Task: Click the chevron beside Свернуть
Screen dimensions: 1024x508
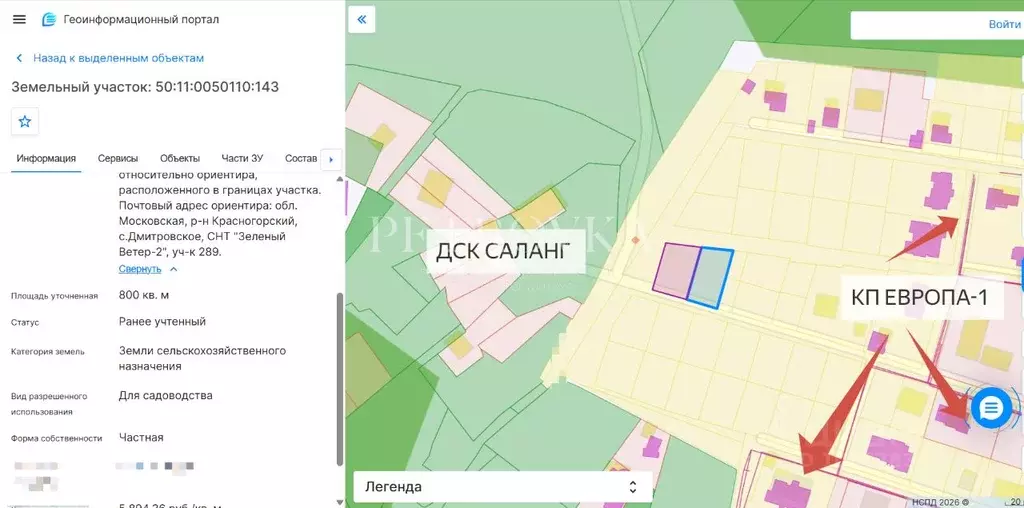Action: click(173, 269)
